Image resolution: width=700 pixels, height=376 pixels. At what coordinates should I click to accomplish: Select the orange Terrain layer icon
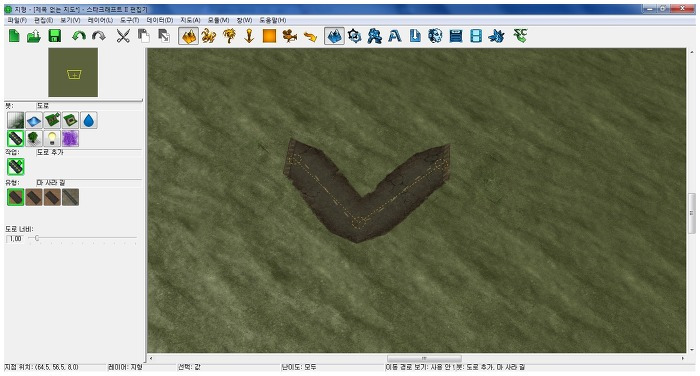coord(188,36)
